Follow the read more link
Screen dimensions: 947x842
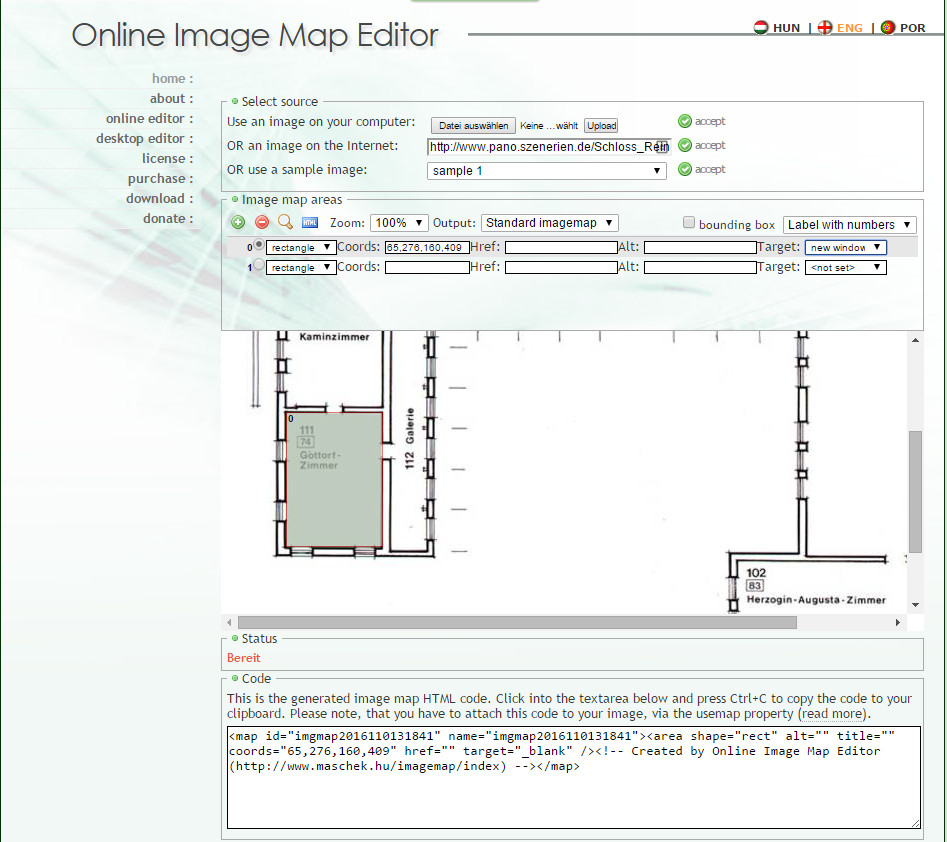point(833,714)
